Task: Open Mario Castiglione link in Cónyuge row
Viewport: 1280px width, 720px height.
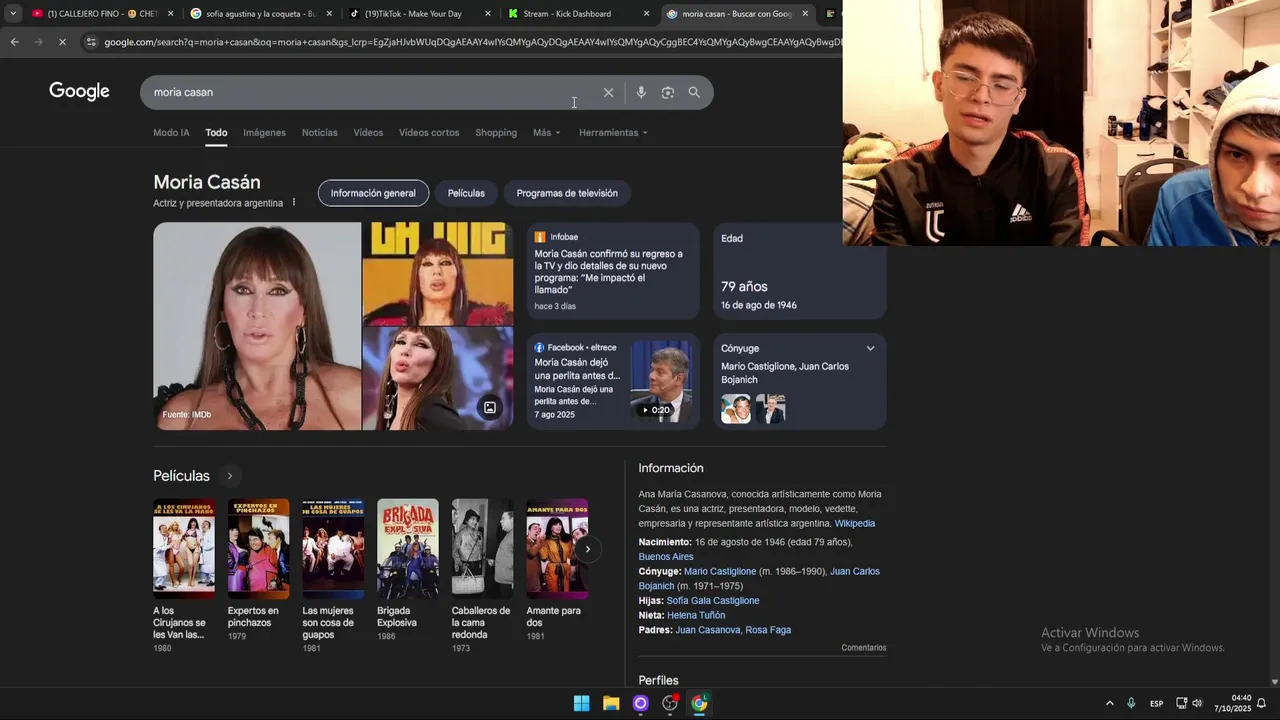Action: point(720,571)
